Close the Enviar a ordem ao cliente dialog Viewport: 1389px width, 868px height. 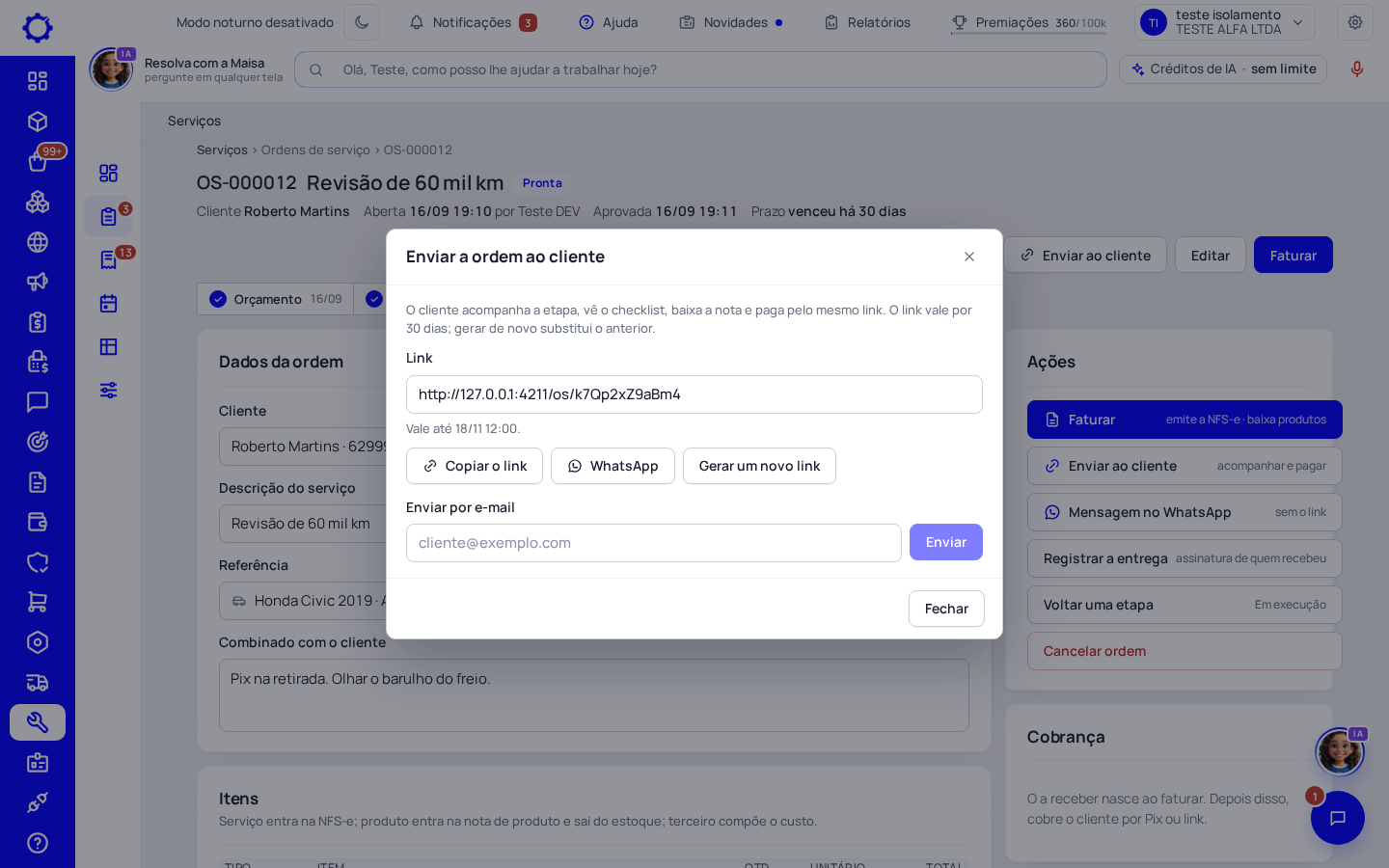pyautogui.click(x=969, y=257)
